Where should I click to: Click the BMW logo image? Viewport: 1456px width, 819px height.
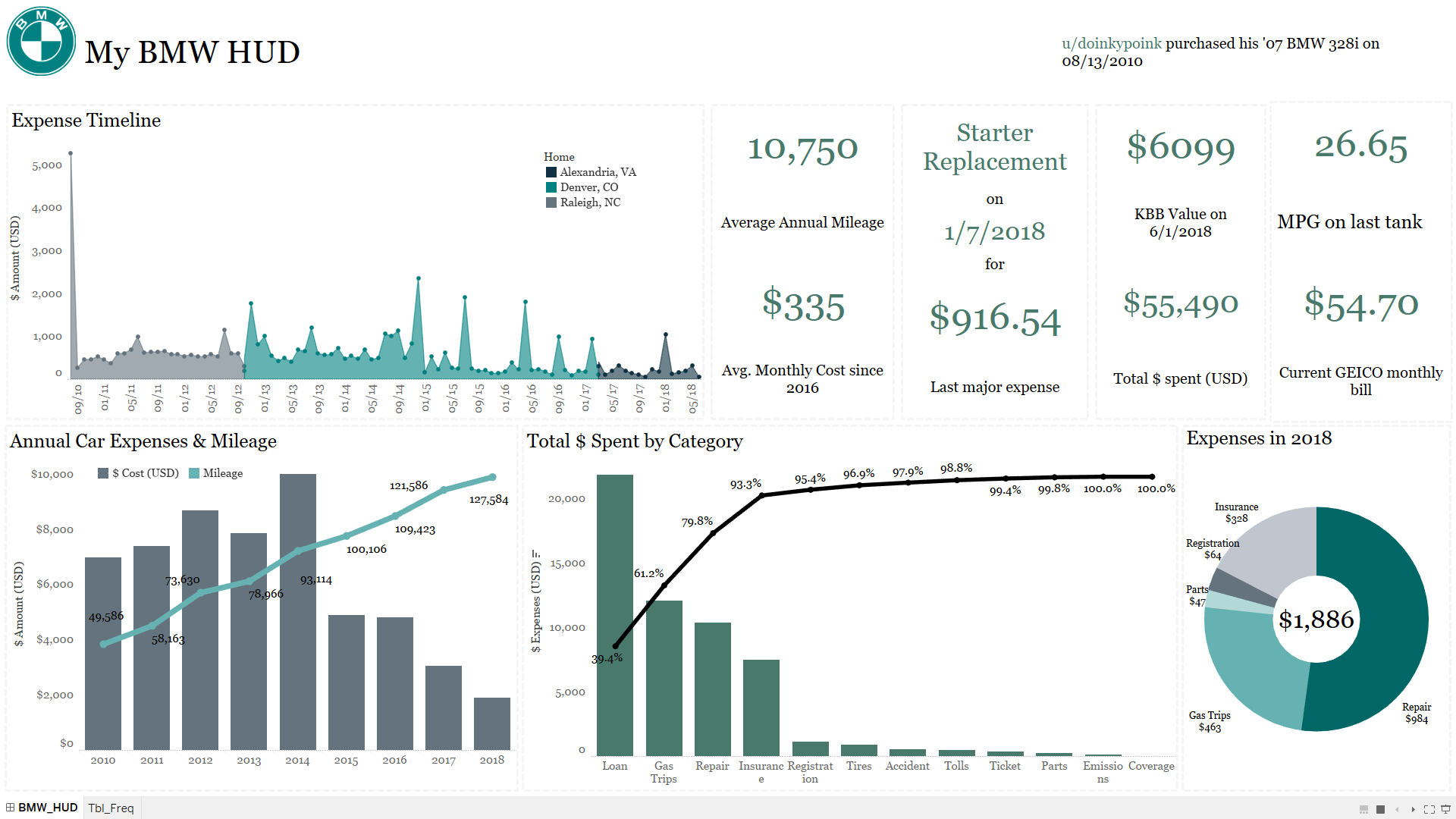pyautogui.click(x=41, y=42)
